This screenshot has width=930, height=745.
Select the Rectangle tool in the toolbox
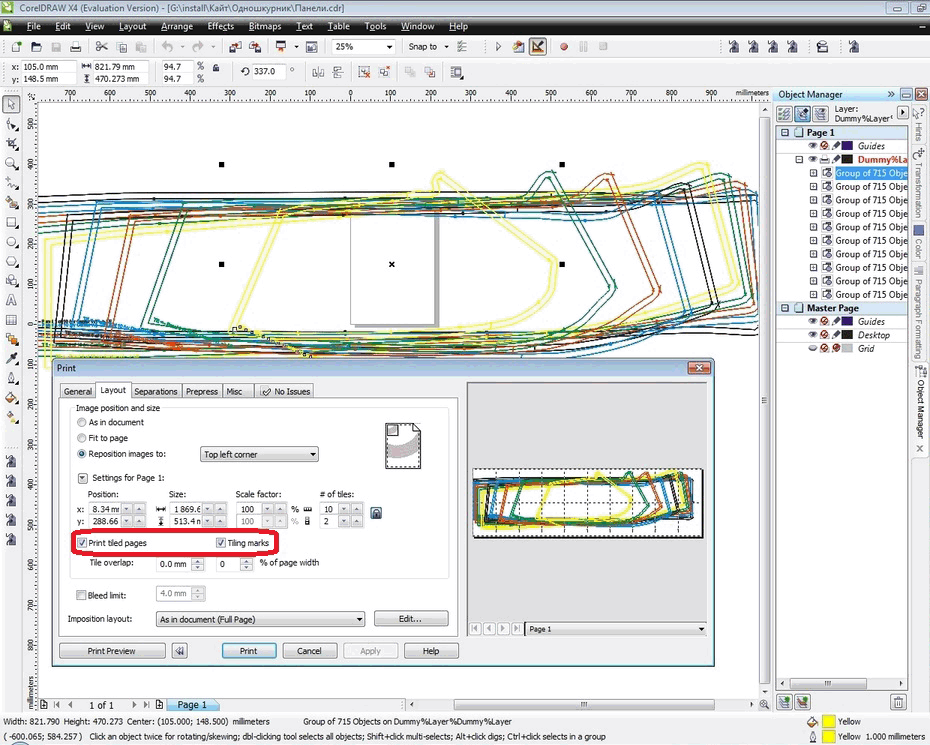[x=11, y=222]
